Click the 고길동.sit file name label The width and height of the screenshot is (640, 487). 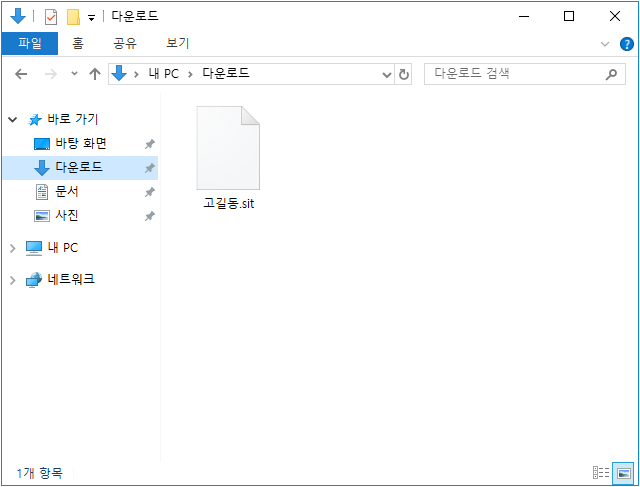tap(229, 203)
